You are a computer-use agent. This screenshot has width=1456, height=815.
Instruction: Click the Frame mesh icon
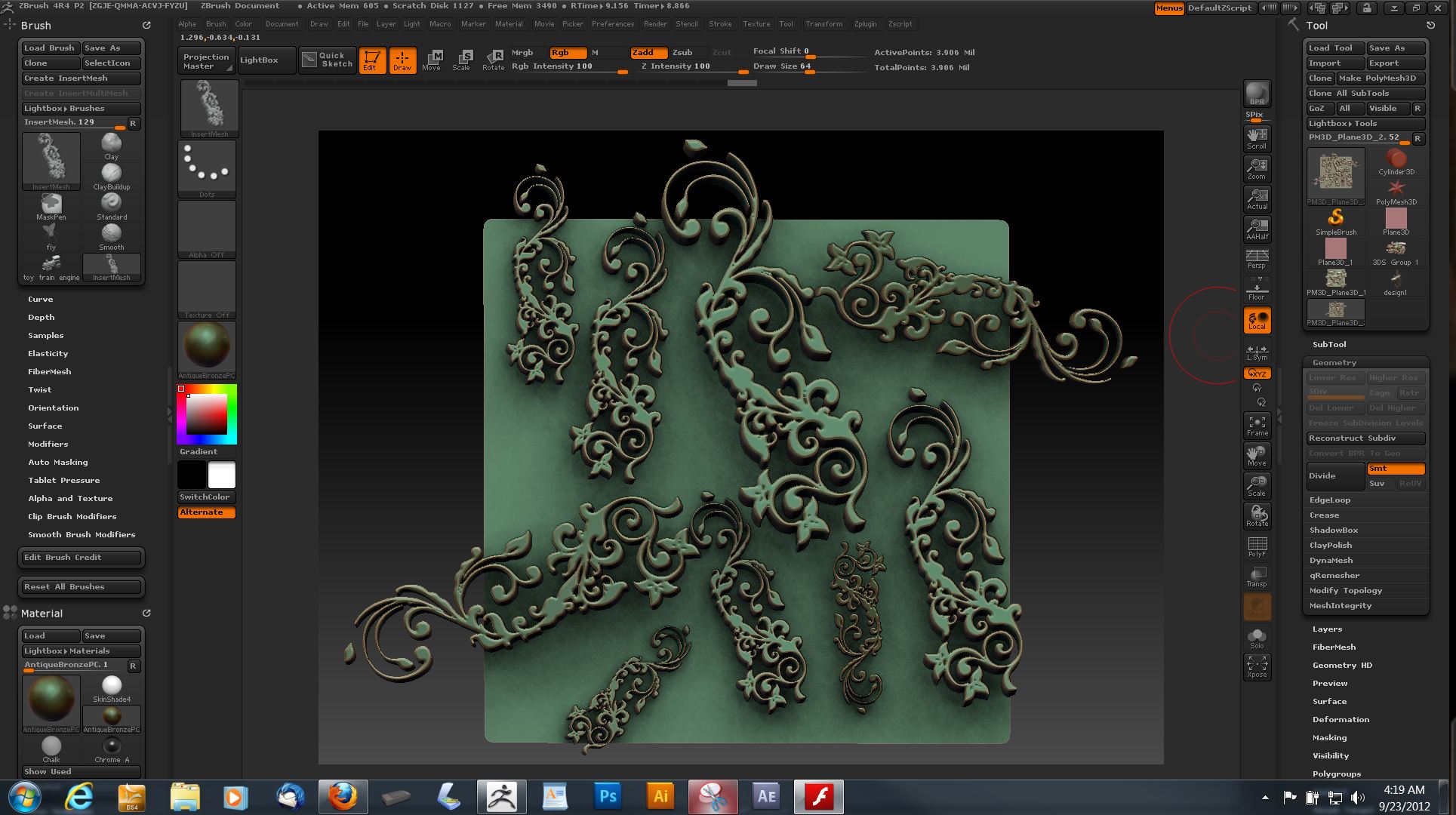(x=1257, y=426)
